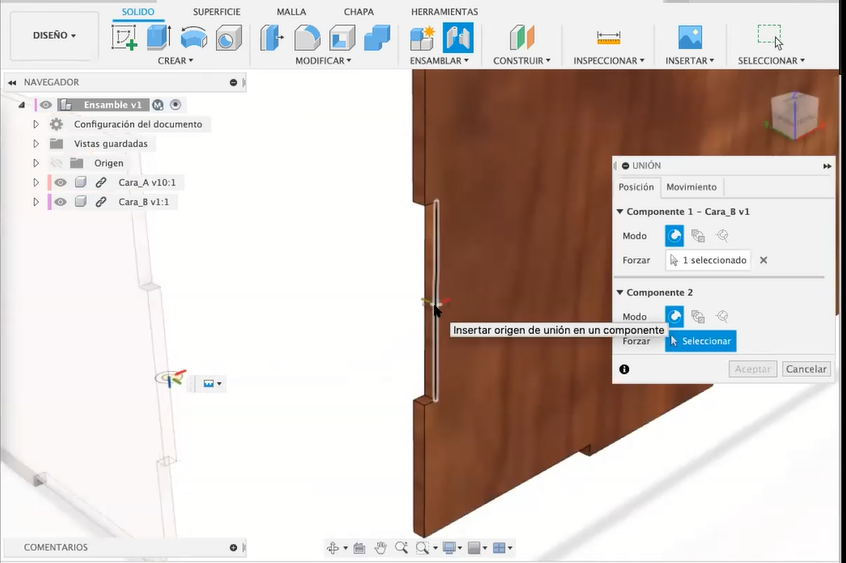Screen dimensions: 846x563
Task: Open the CONSTRUIR dropdown menu
Action: click(522, 61)
